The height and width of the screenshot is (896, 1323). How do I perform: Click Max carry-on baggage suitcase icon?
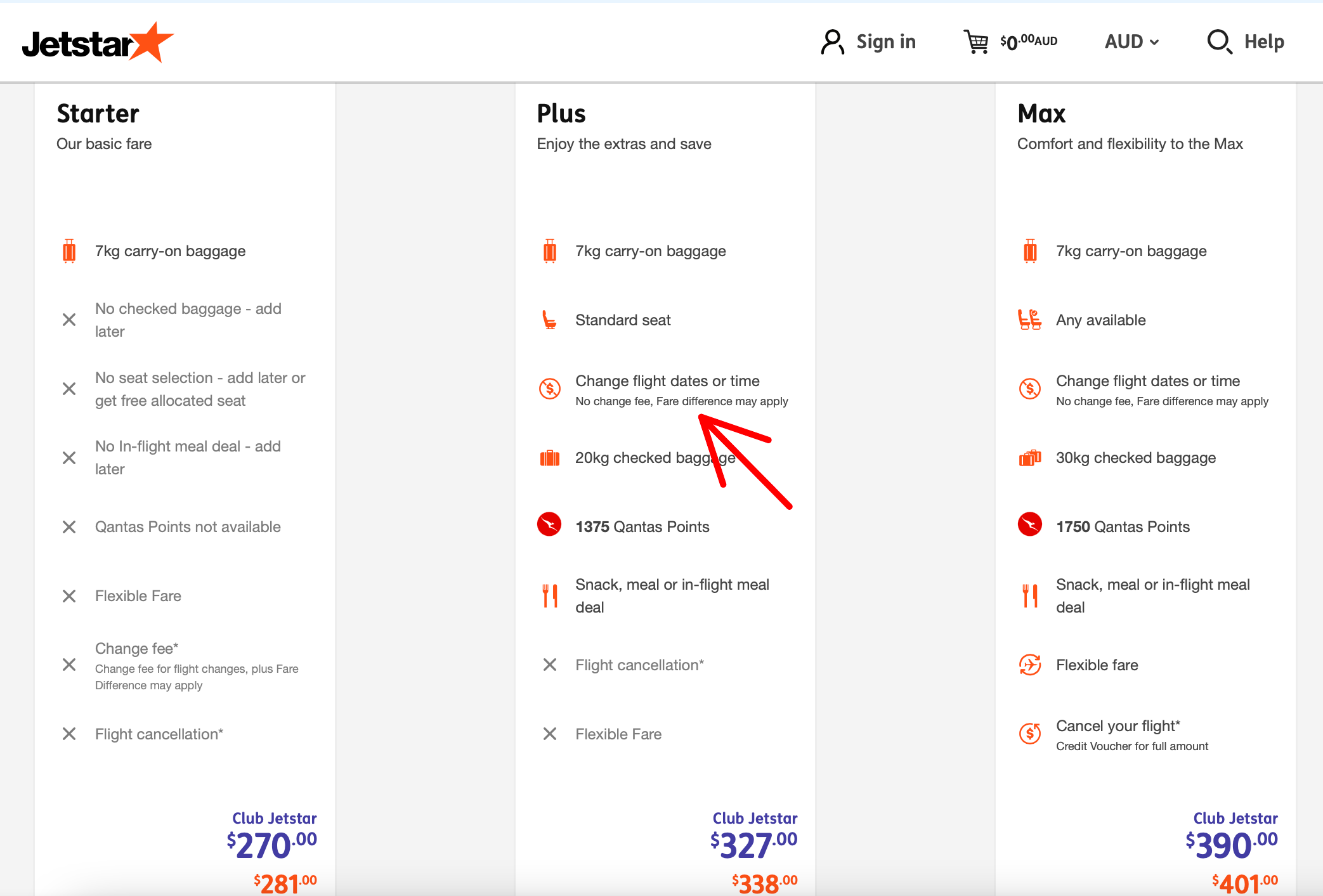point(1031,251)
